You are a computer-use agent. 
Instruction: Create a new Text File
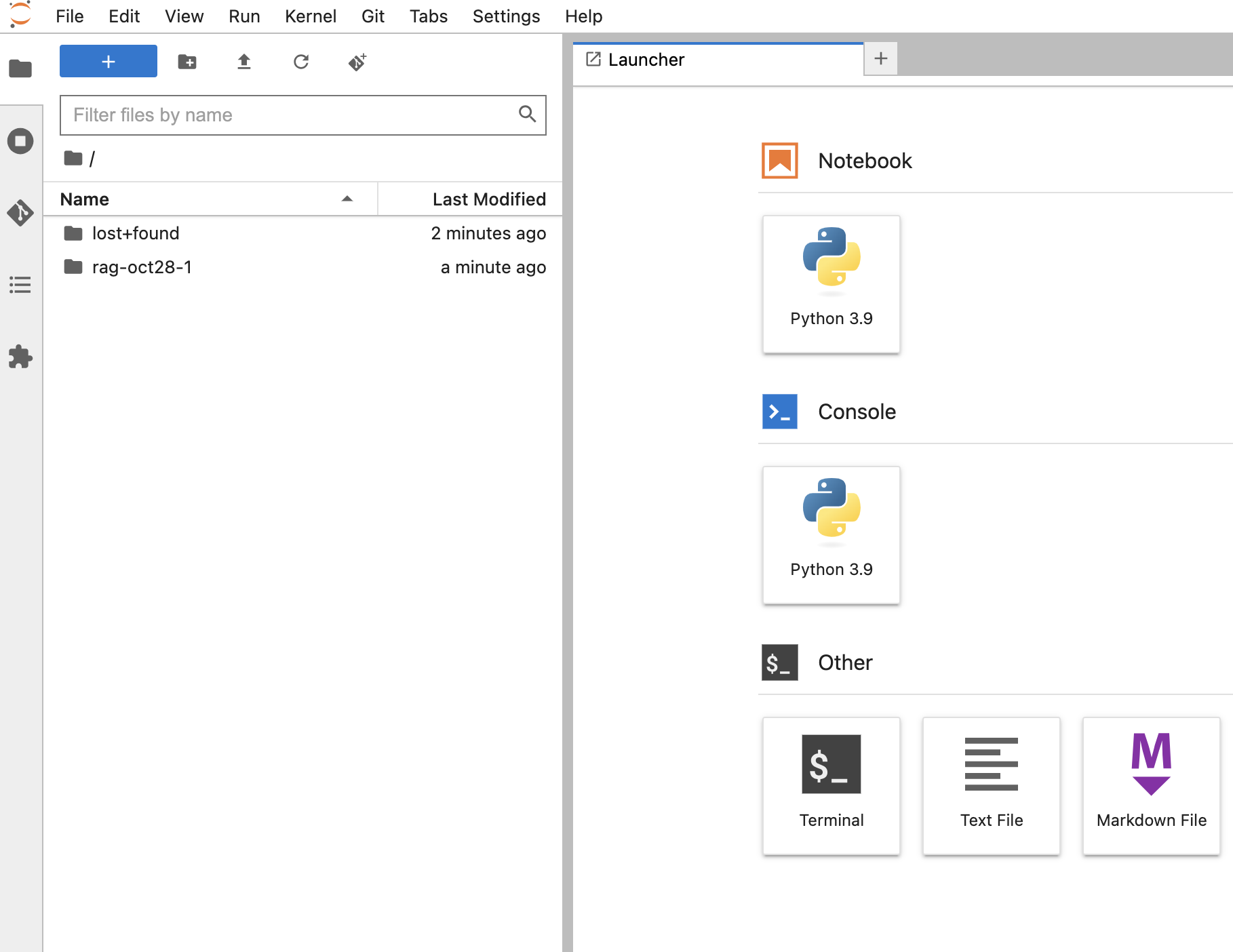click(992, 786)
